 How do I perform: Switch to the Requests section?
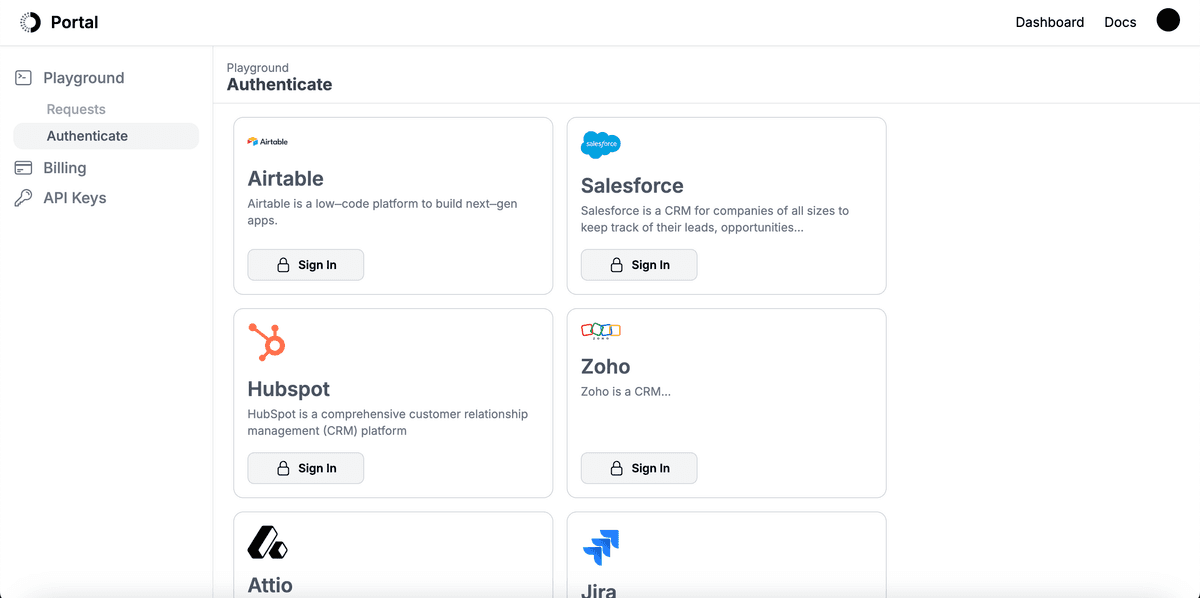[75, 108]
